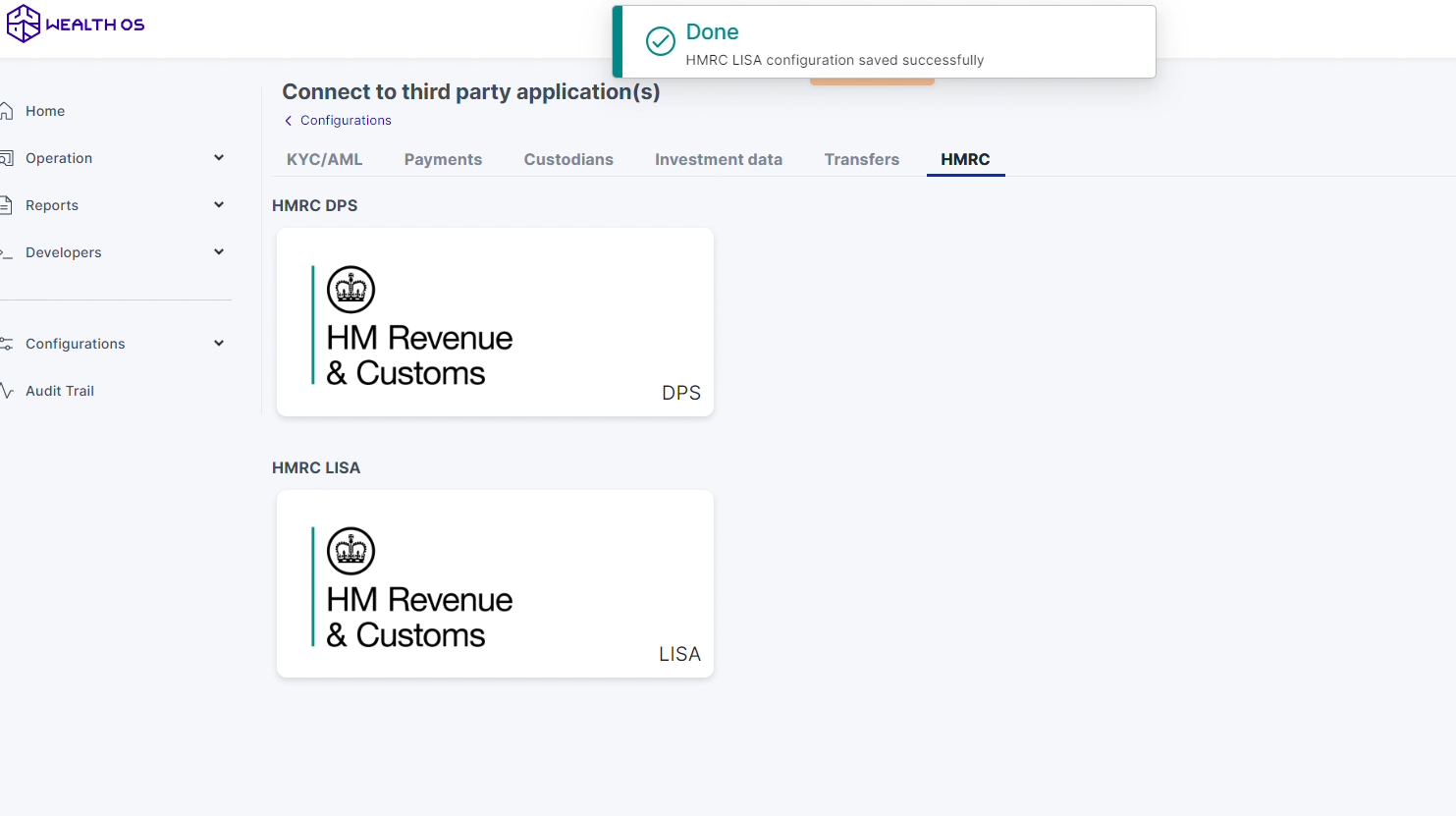Viewport: 1456px width, 816px height.
Task: Expand the Developers menu chevron
Action: (x=219, y=251)
